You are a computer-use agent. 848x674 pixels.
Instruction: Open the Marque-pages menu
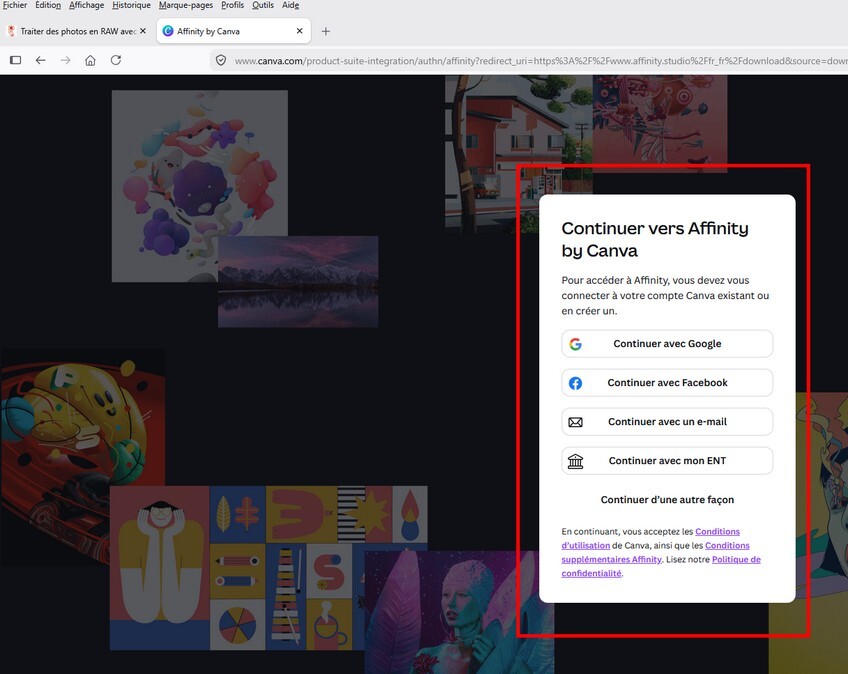[186, 5]
